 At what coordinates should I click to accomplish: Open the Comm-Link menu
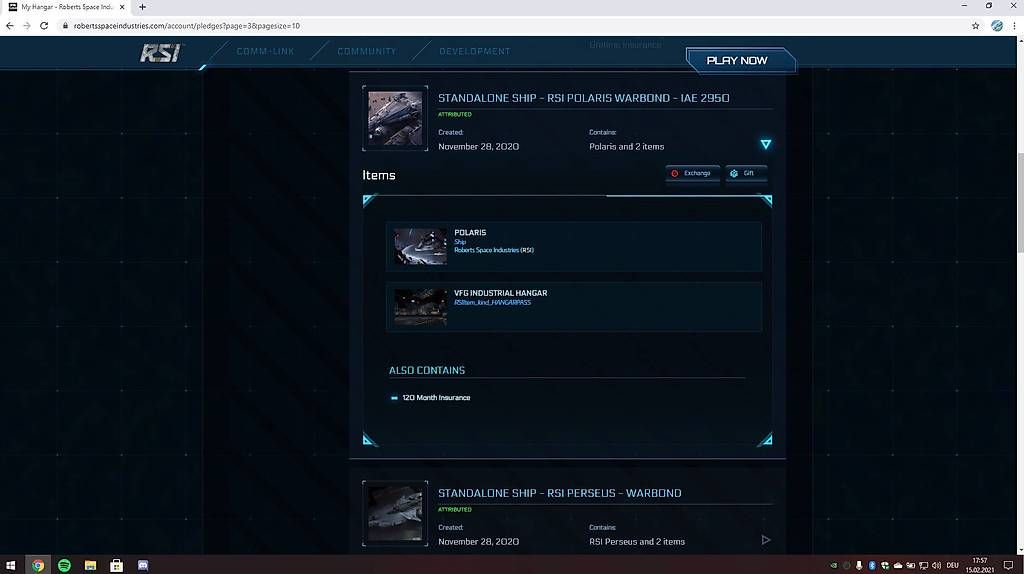(x=265, y=51)
